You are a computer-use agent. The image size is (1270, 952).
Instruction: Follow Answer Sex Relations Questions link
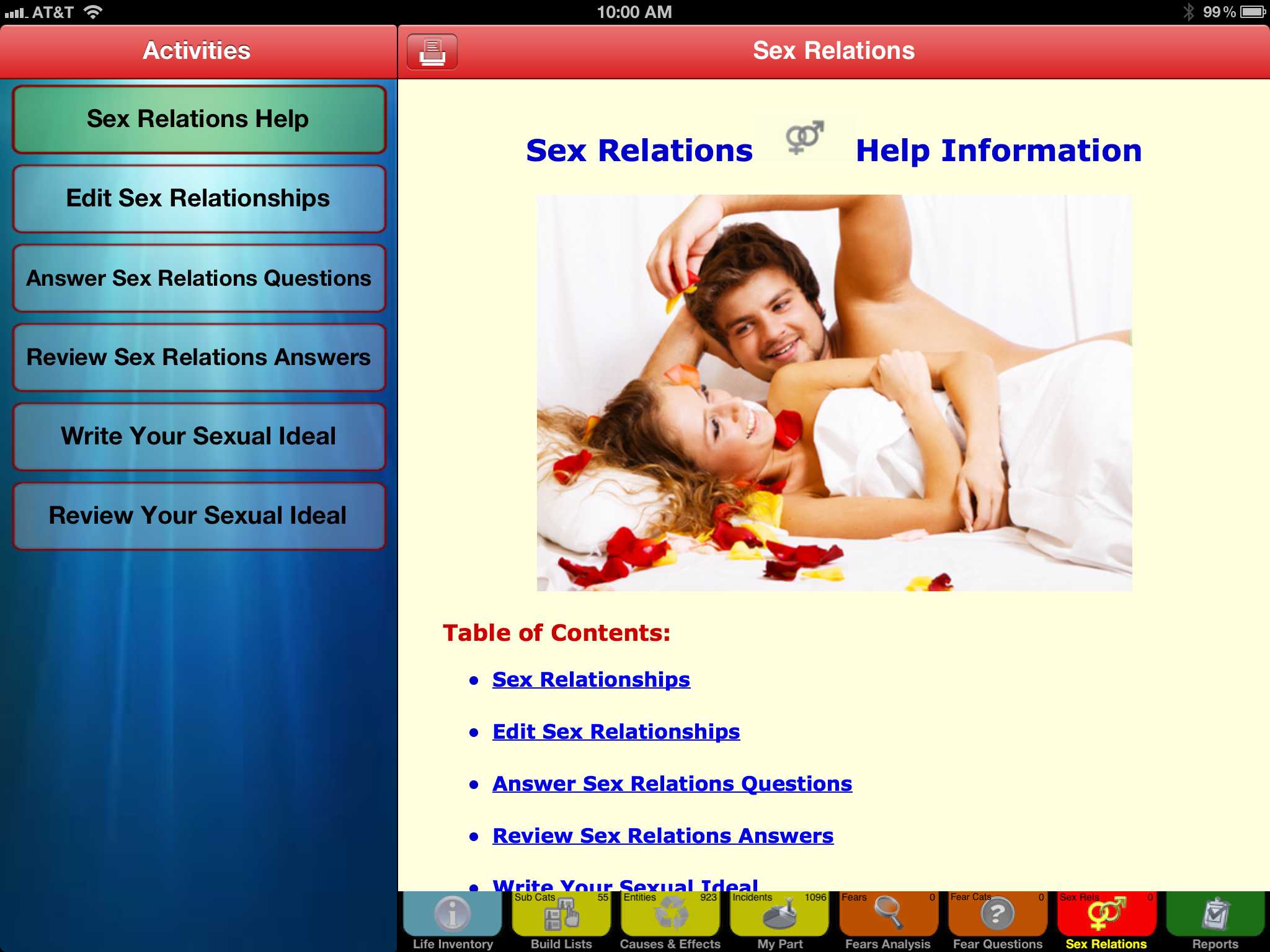tap(672, 784)
